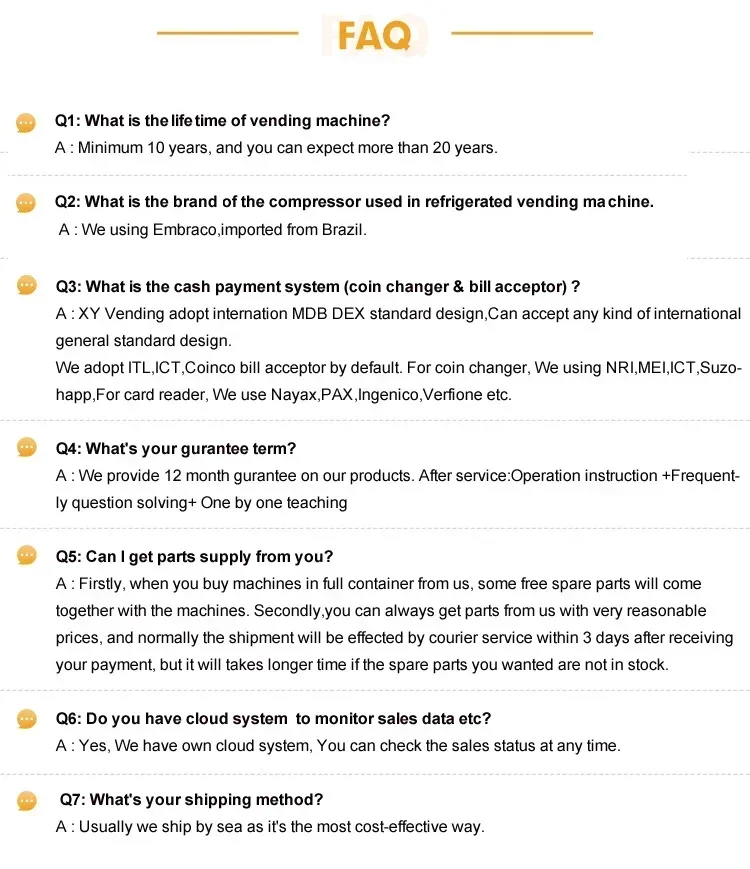
Task: Click the Embraco imported from Brazil answer
Action: (213, 229)
